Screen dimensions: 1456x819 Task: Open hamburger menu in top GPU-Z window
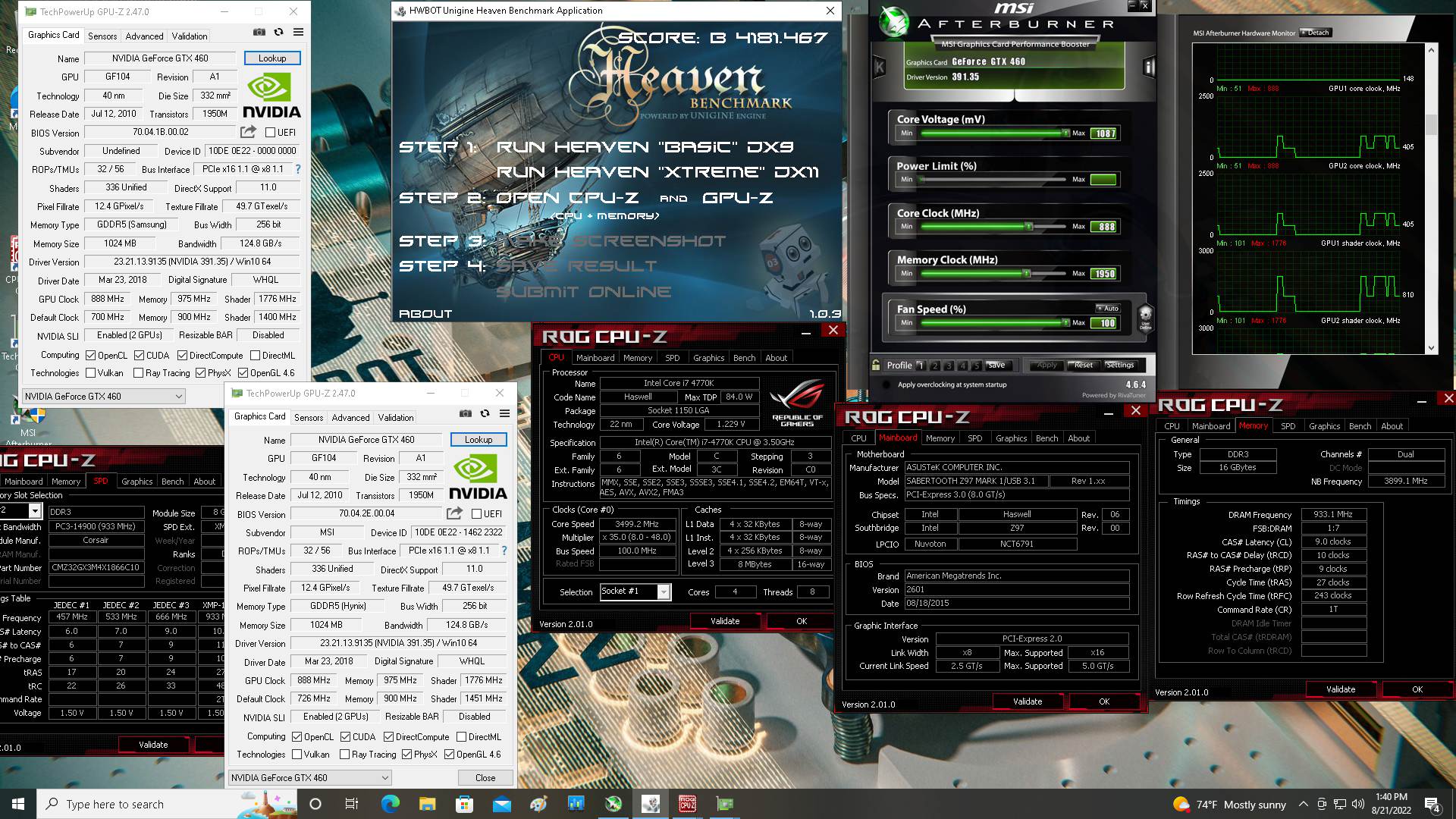[298, 33]
